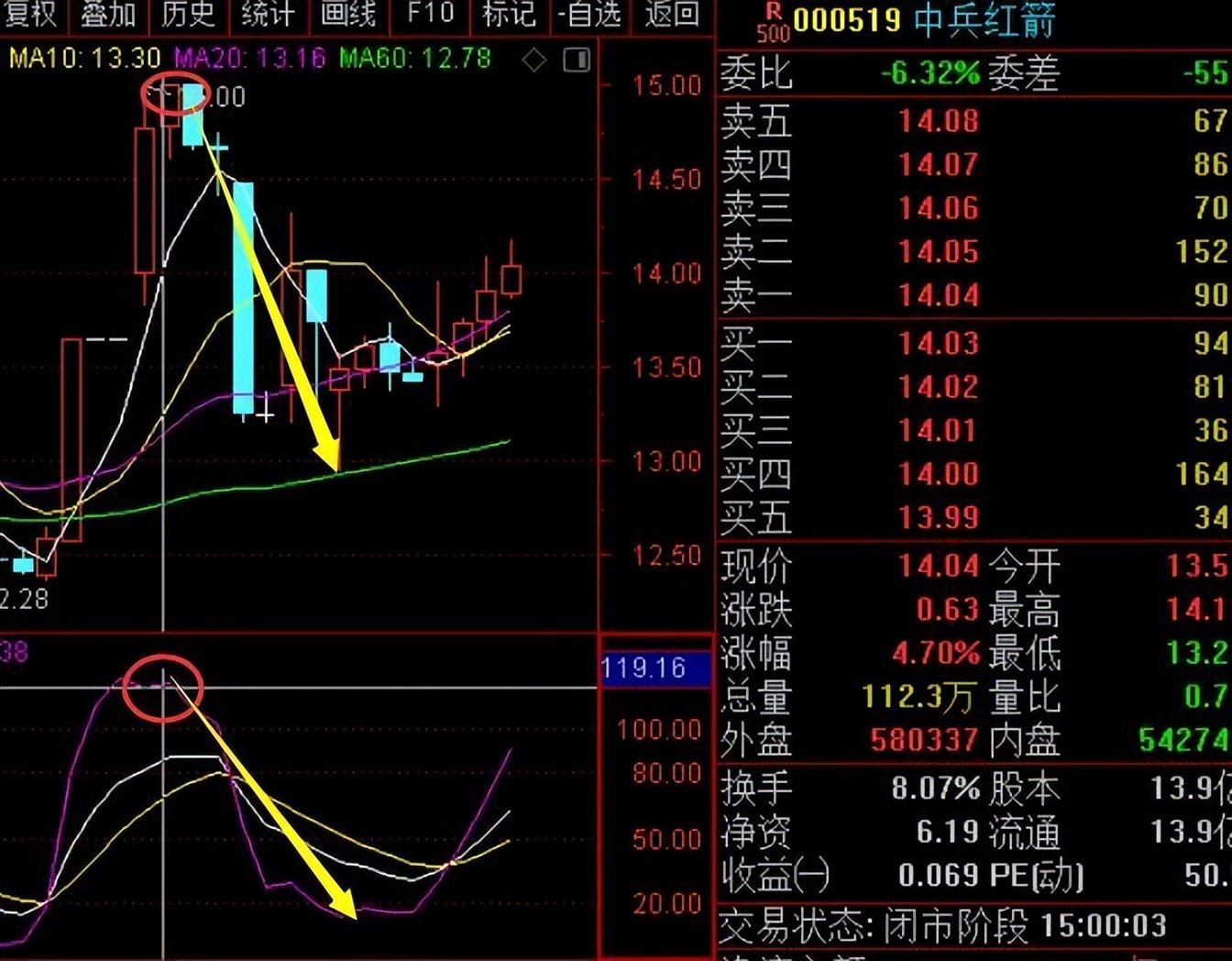The height and width of the screenshot is (961, 1232).
Task: Click the split-panel layout icon near chart top
Action: 577,60
